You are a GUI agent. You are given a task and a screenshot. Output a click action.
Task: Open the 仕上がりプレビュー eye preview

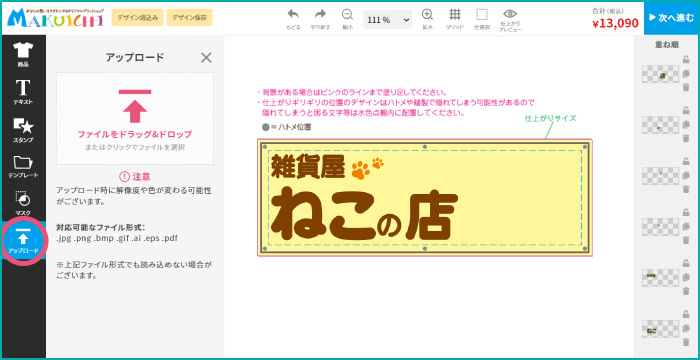(x=510, y=21)
